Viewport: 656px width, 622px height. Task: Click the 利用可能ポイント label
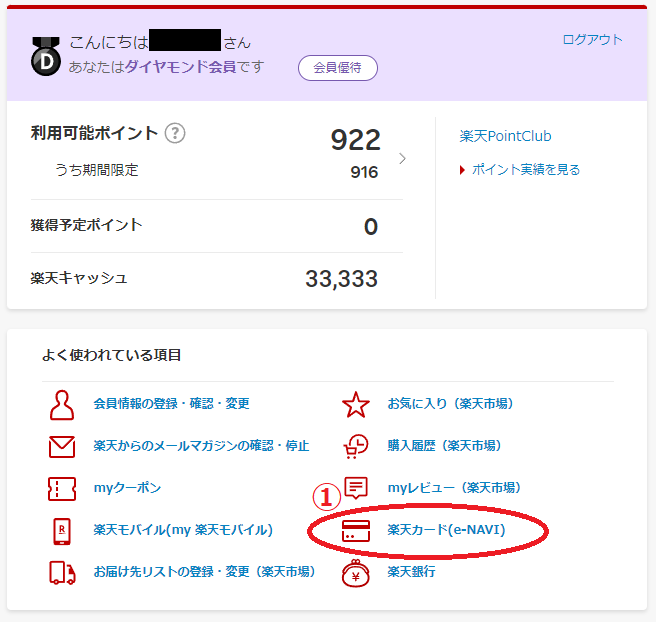pos(94,133)
